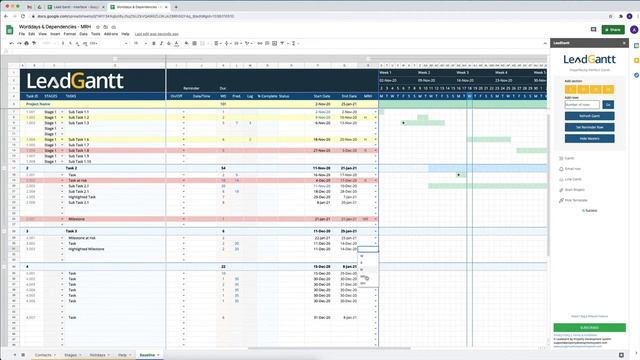
Task: Click the browser address bar
Action: click(318, 16)
